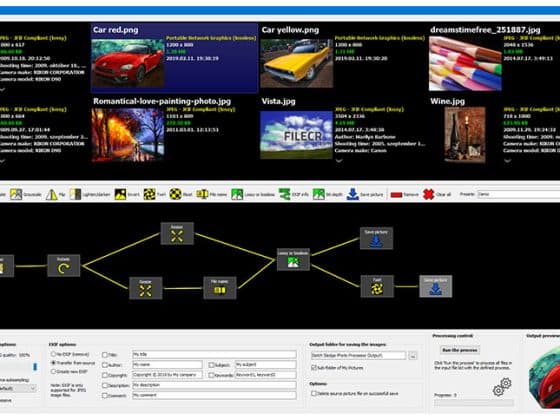Select the Twirl effect icon in toolbar
The height and width of the screenshot is (420, 560).
pos(149,194)
